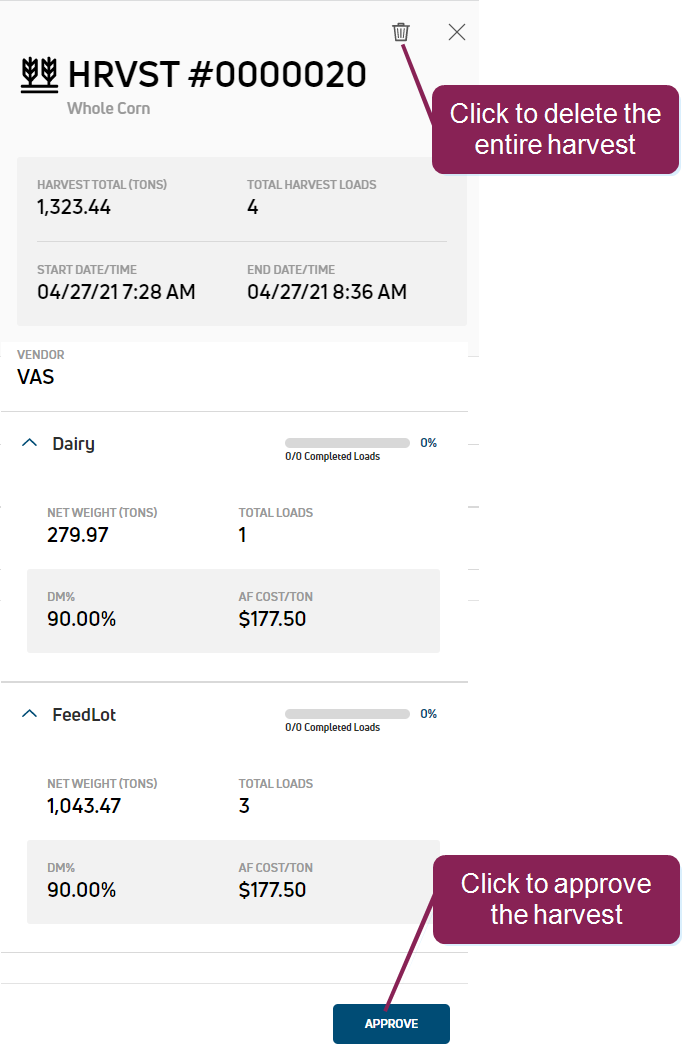The height and width of the screenshot is (1056, 697).
Task: Click the Whole Corn subtitle
Action: [108, 108]
